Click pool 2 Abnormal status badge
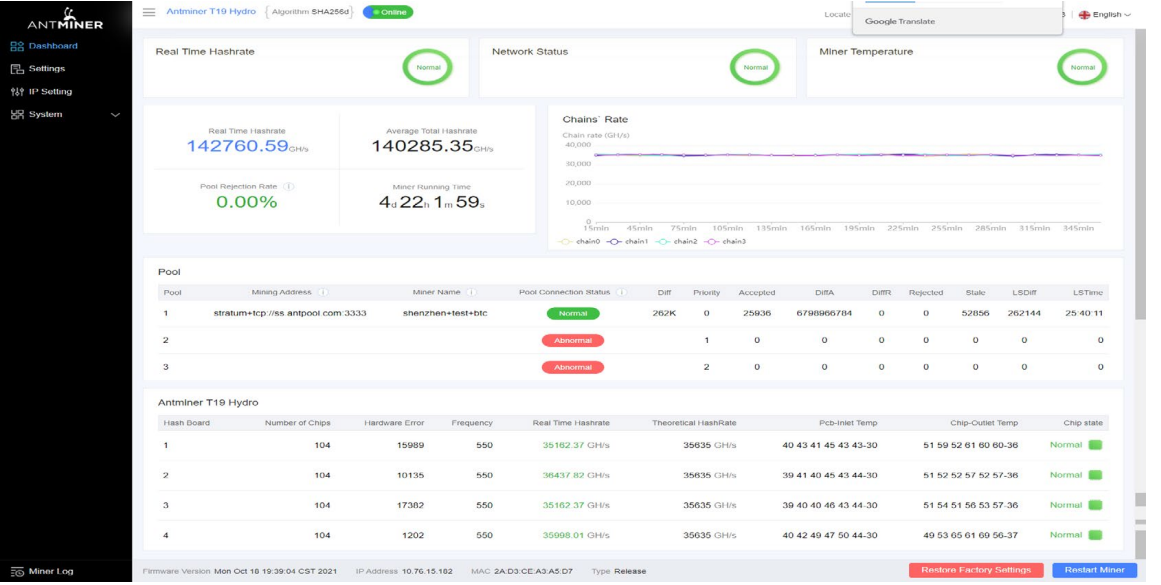Screen dimensions: 1161x585 point(573,341)
